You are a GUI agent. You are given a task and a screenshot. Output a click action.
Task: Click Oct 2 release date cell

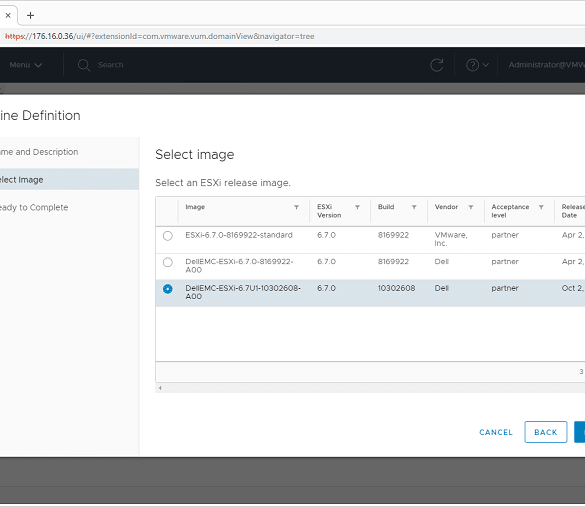[x=573, y=288]
